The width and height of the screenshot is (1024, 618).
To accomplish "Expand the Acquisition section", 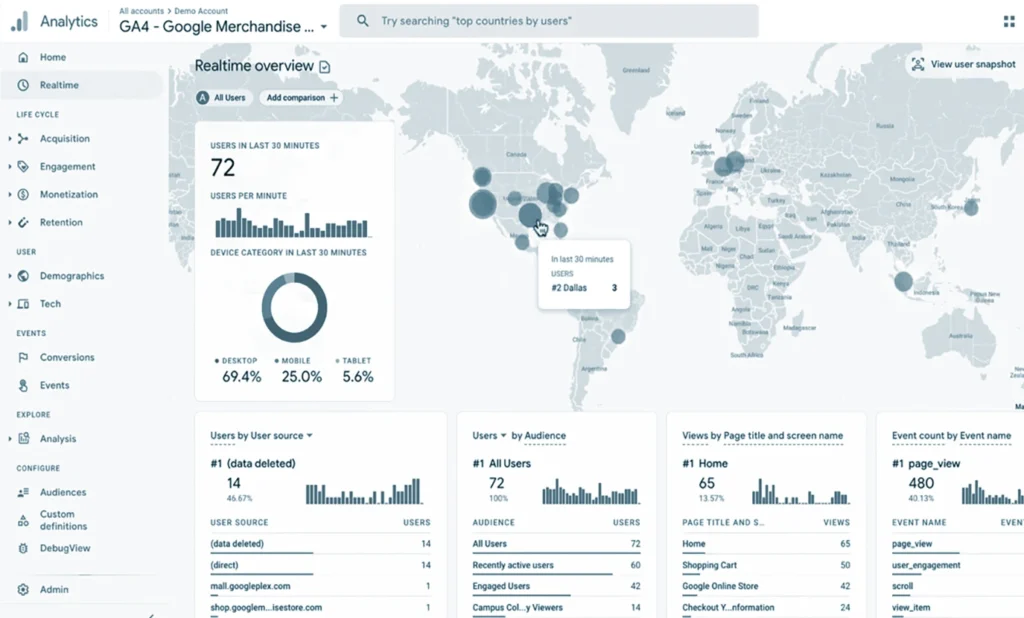I will pyautogui.click(x=10, y=139).
